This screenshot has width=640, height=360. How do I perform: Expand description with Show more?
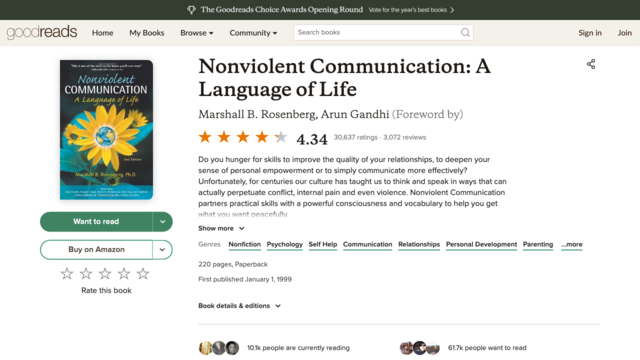(x=221, y=228)
